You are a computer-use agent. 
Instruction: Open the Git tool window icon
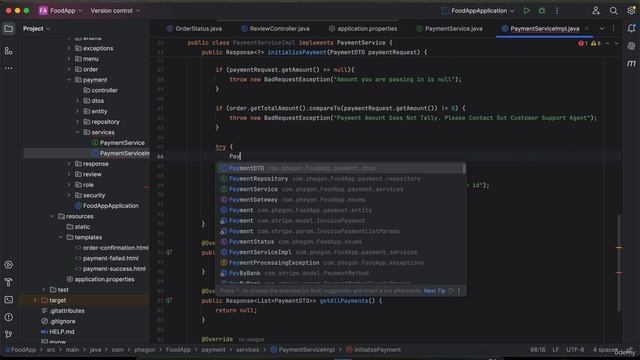[9, 334]
